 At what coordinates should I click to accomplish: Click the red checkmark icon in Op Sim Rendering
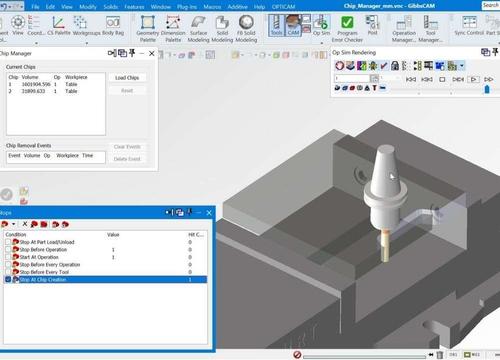tap(384, 66)
